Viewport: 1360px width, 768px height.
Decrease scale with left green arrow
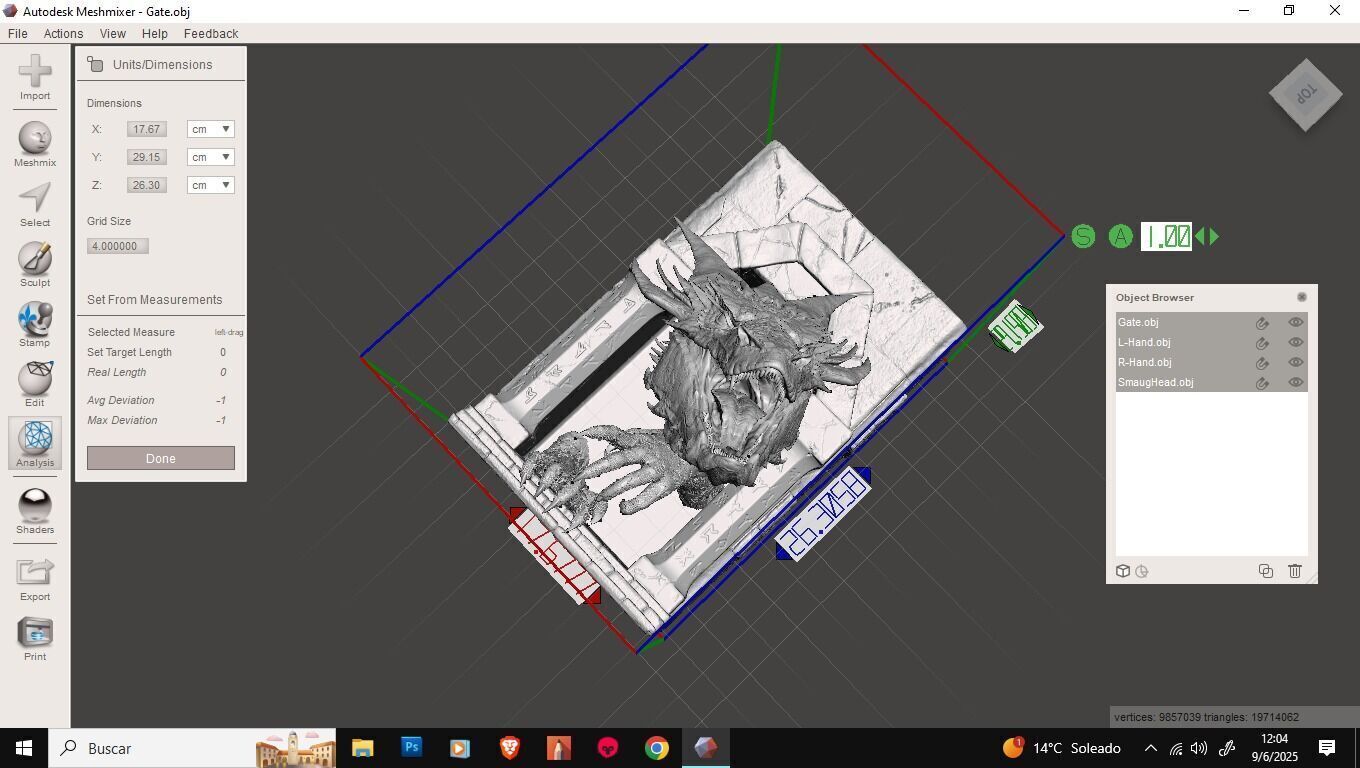pos(1200,237)
